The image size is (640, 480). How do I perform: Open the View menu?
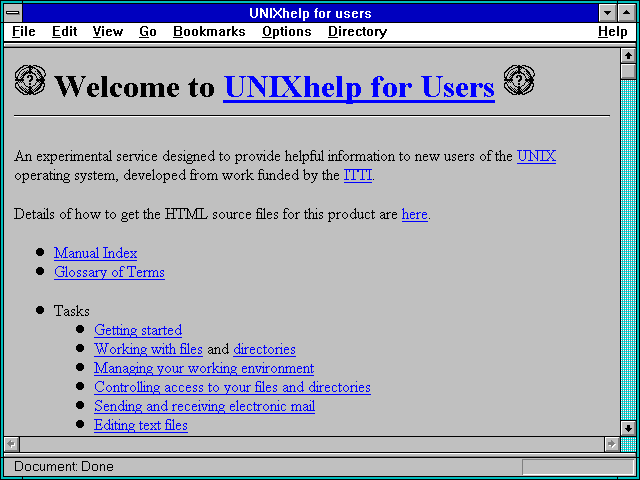click(x=108, y=32)
